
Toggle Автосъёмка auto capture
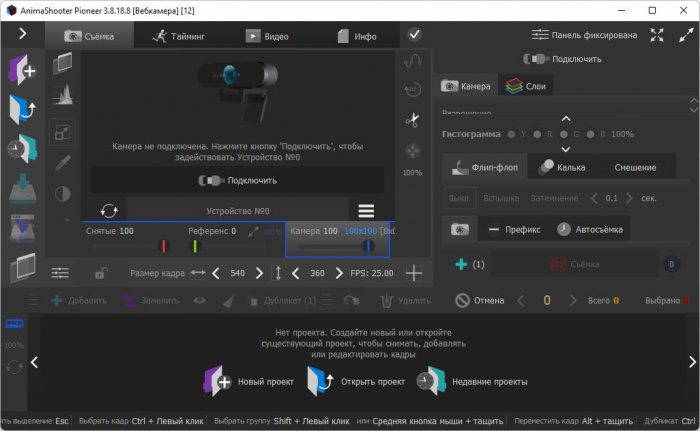(590, 230)
